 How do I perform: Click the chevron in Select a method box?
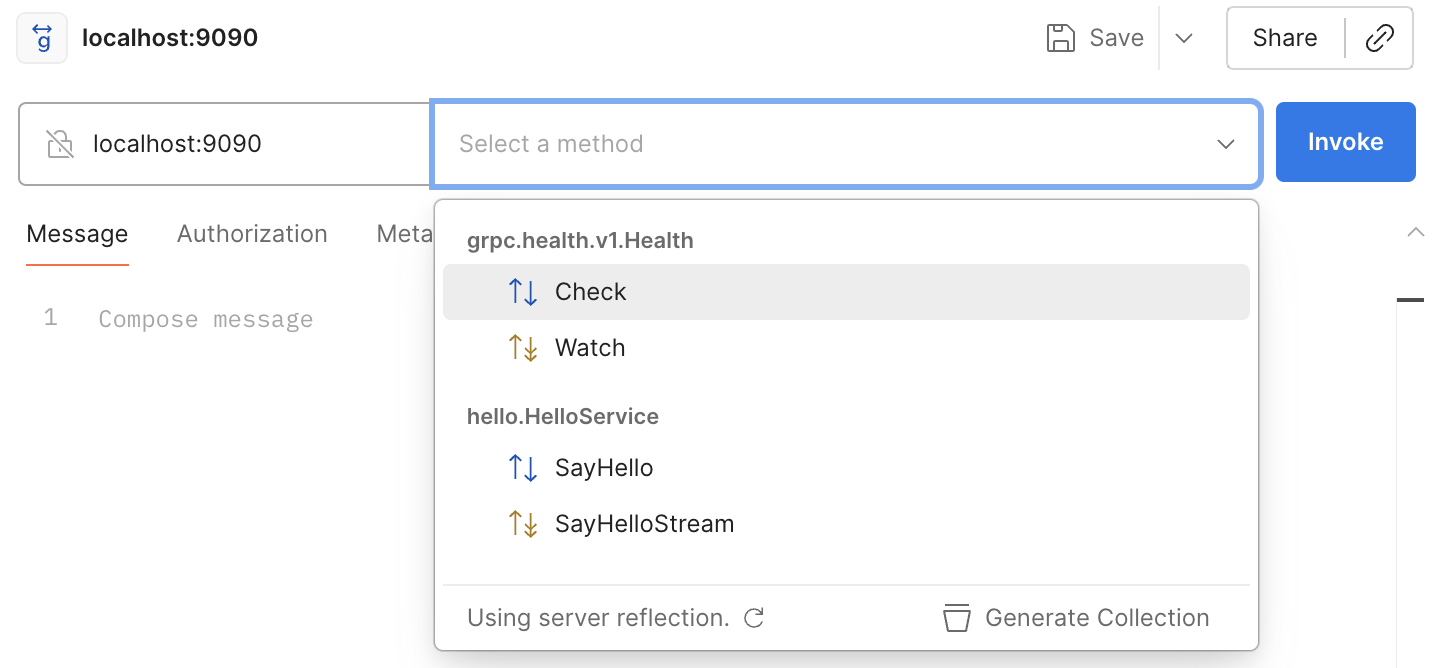click(x=1225, y=144)
